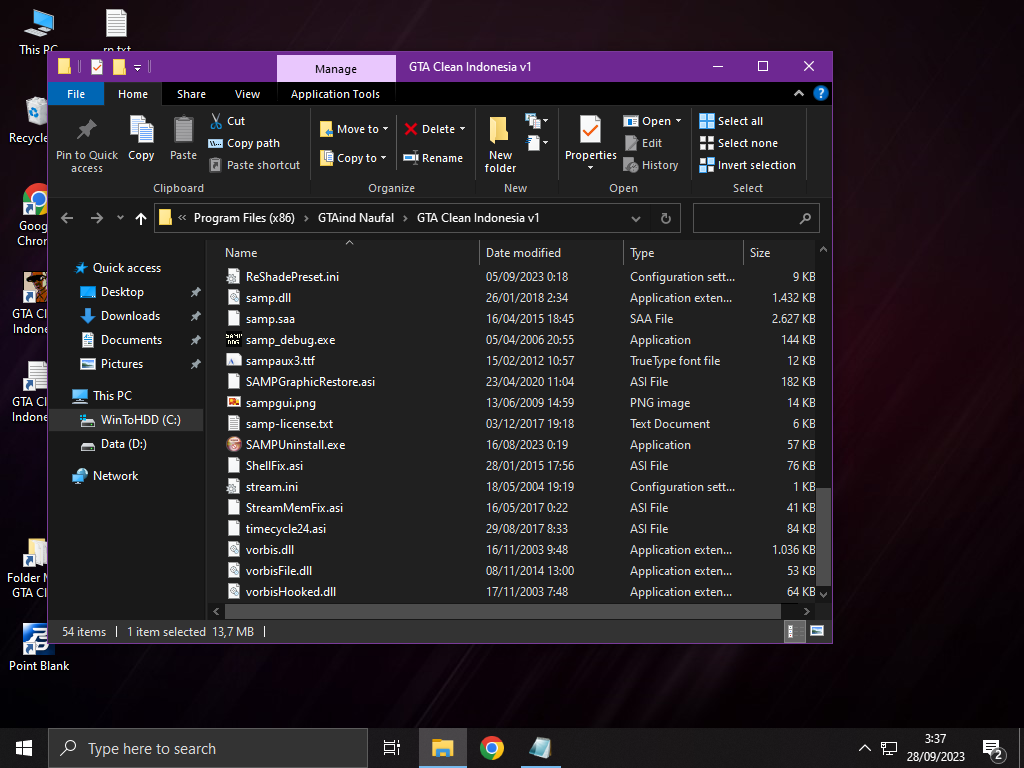Select the Home ribbon tab

pyautogui.click(x=133, y=94)
